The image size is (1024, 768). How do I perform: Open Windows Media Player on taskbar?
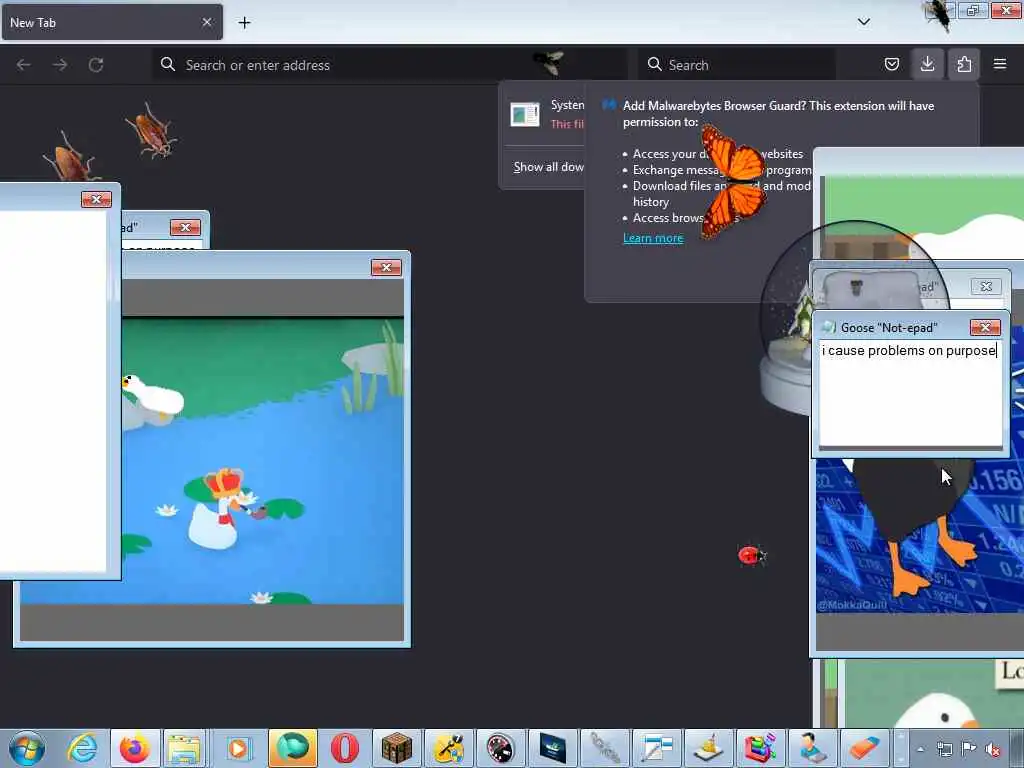(238, 748)
